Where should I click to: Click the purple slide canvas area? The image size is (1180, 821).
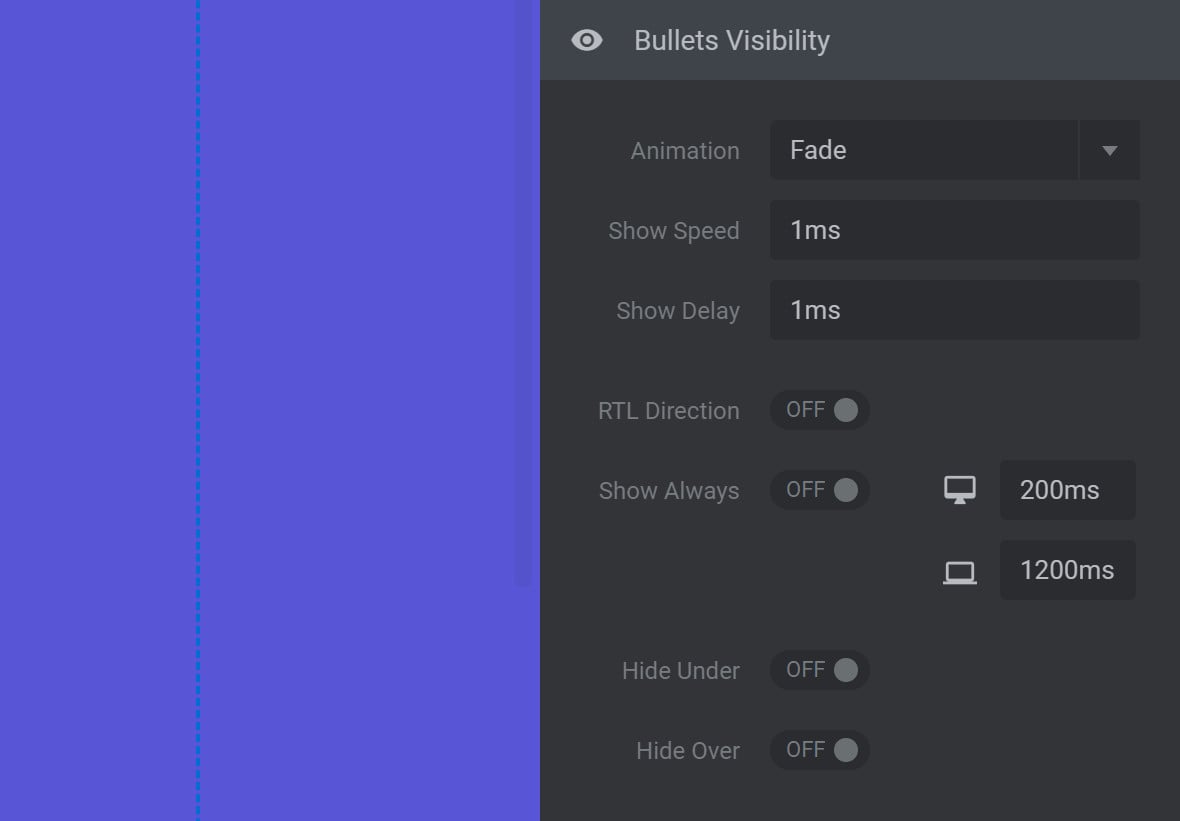tap(361, 410)
